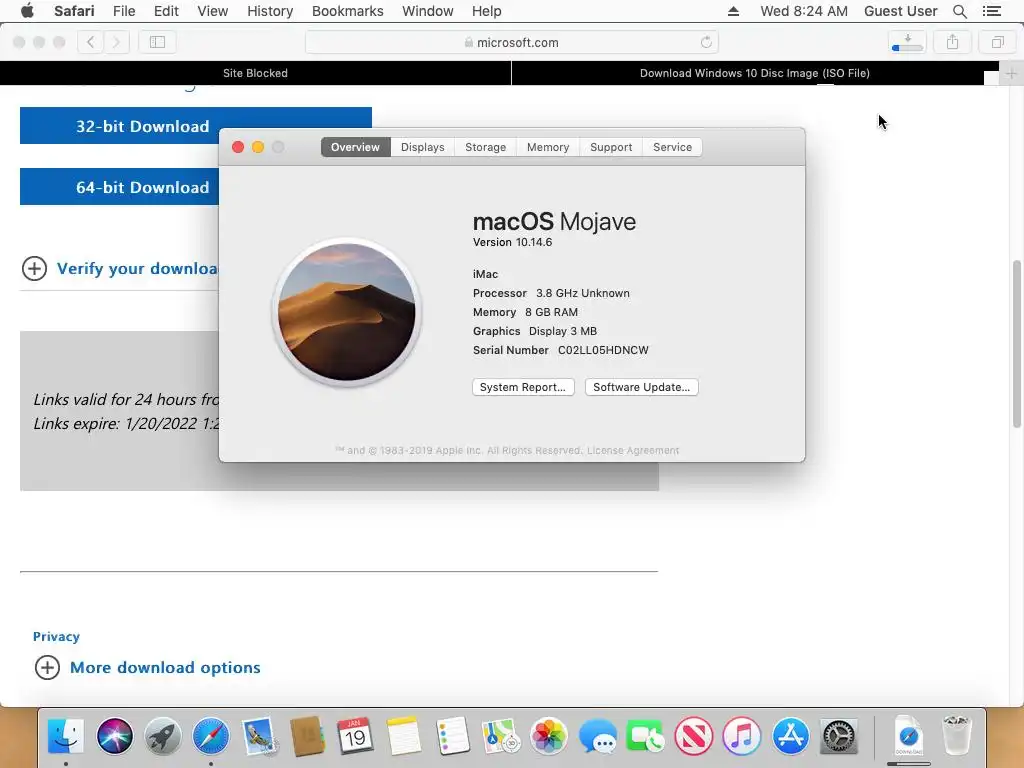Image resolution: width=1024 pixels, height=768 pixels.
Task: Click the eject icon in menu bar
Action: click(733, 11)
